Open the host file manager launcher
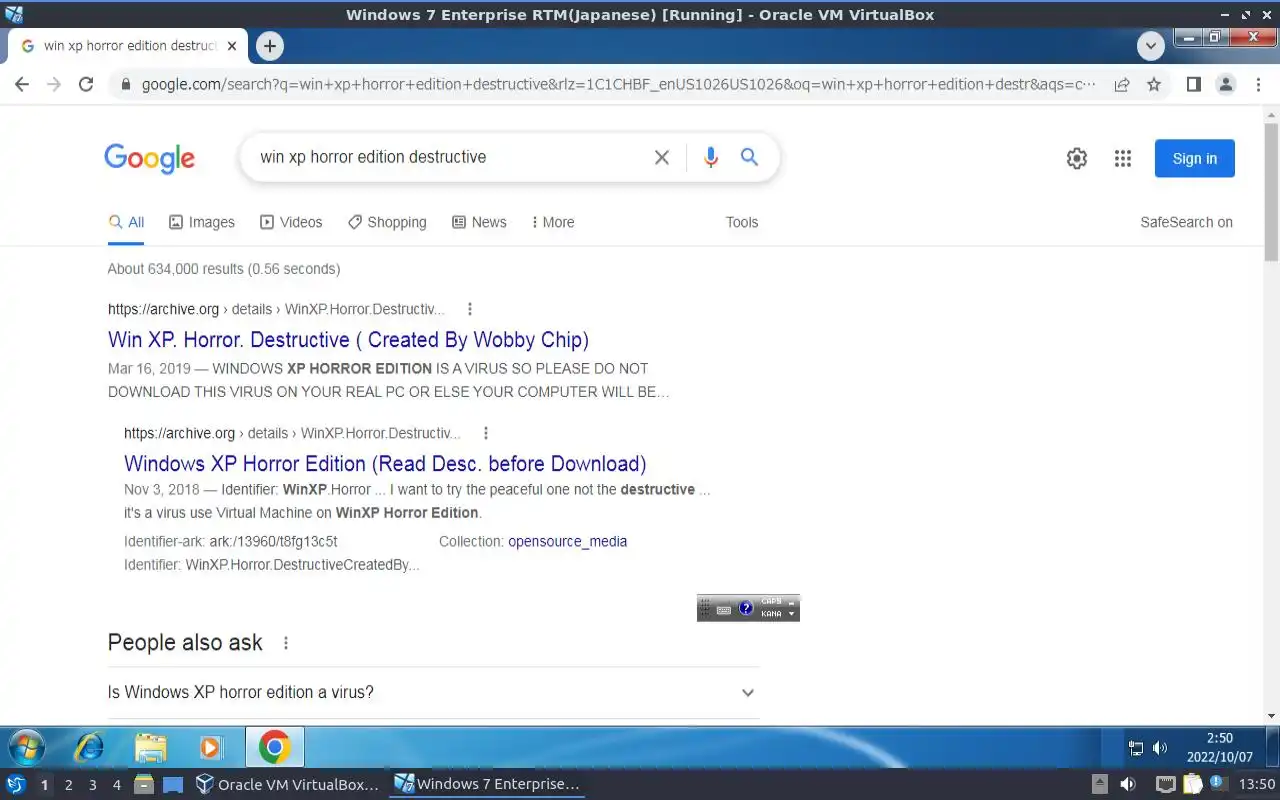Viewport: 1280px width, 800px height. tap(144, 784)
